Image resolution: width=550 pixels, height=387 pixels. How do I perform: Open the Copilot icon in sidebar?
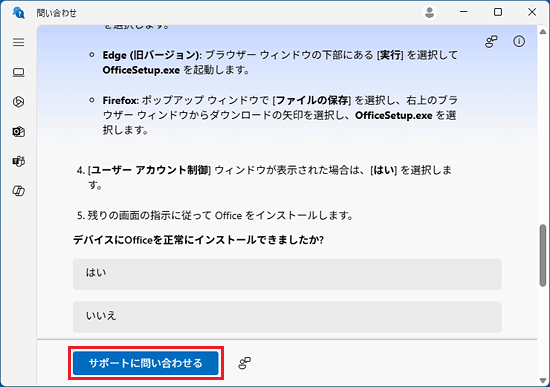pos(19,191)
